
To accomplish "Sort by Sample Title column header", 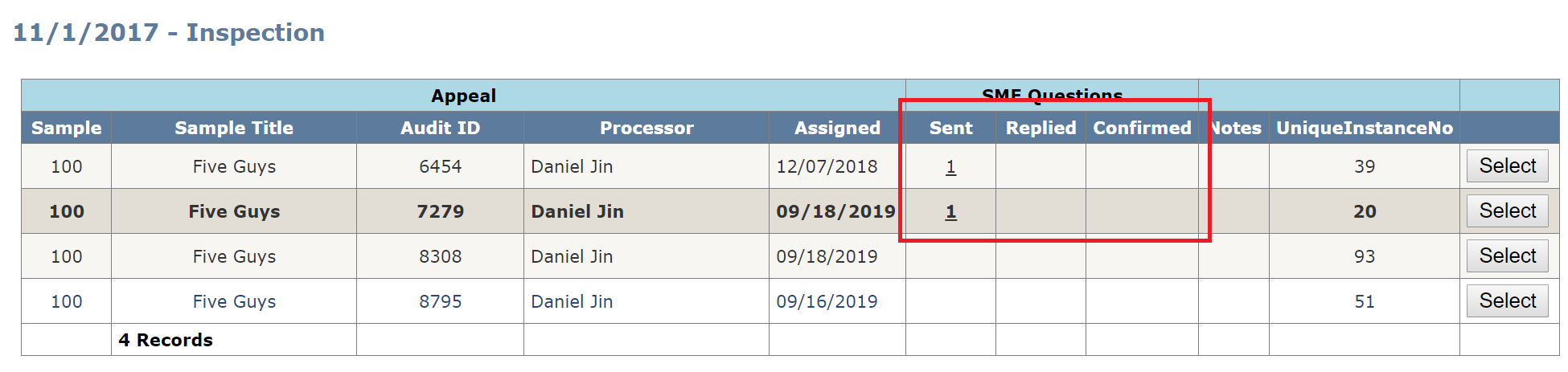I will point(234,128).
